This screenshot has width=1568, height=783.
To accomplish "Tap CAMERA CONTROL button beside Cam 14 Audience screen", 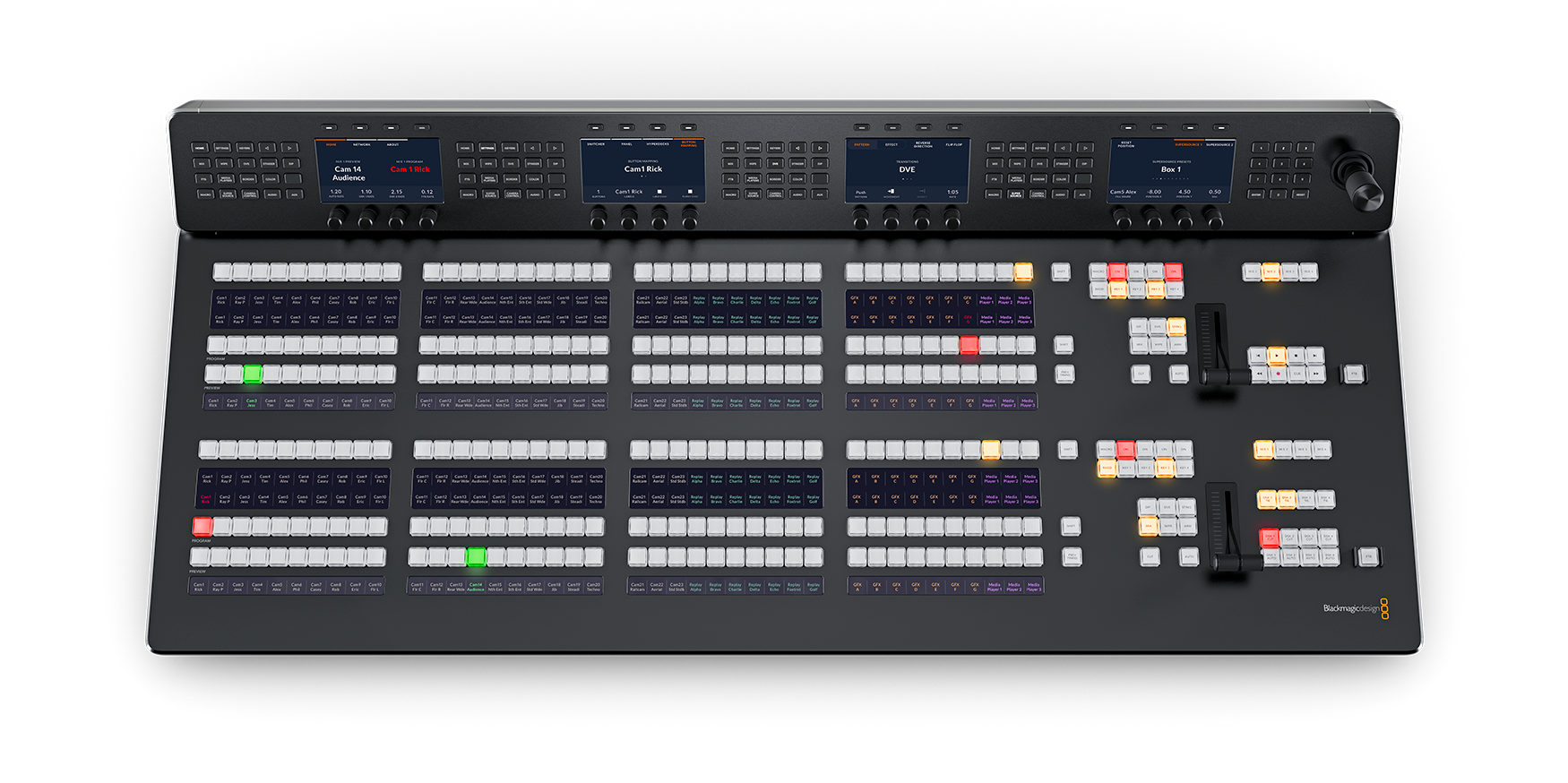I will [x=250, y=194].
